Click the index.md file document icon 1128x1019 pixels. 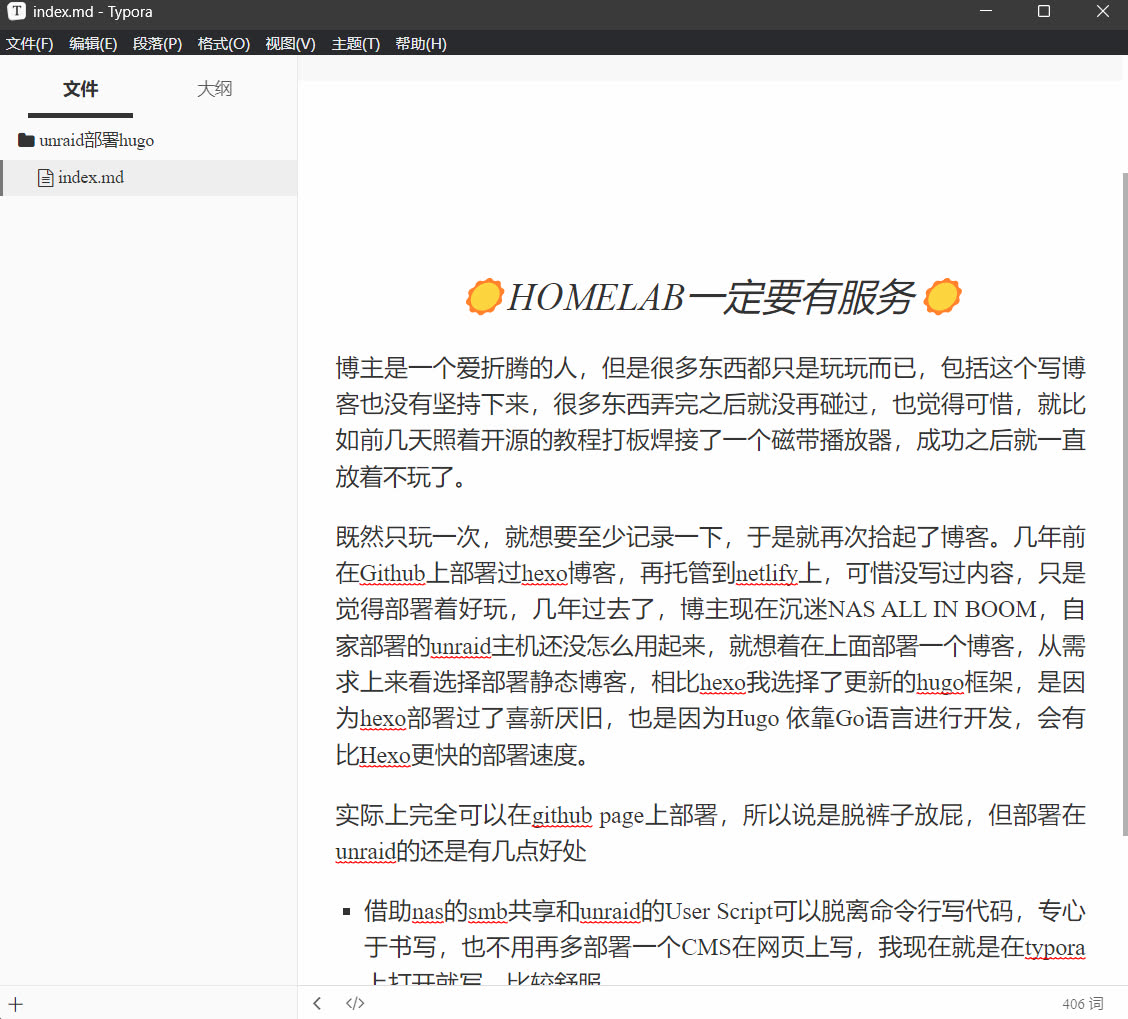45,178
